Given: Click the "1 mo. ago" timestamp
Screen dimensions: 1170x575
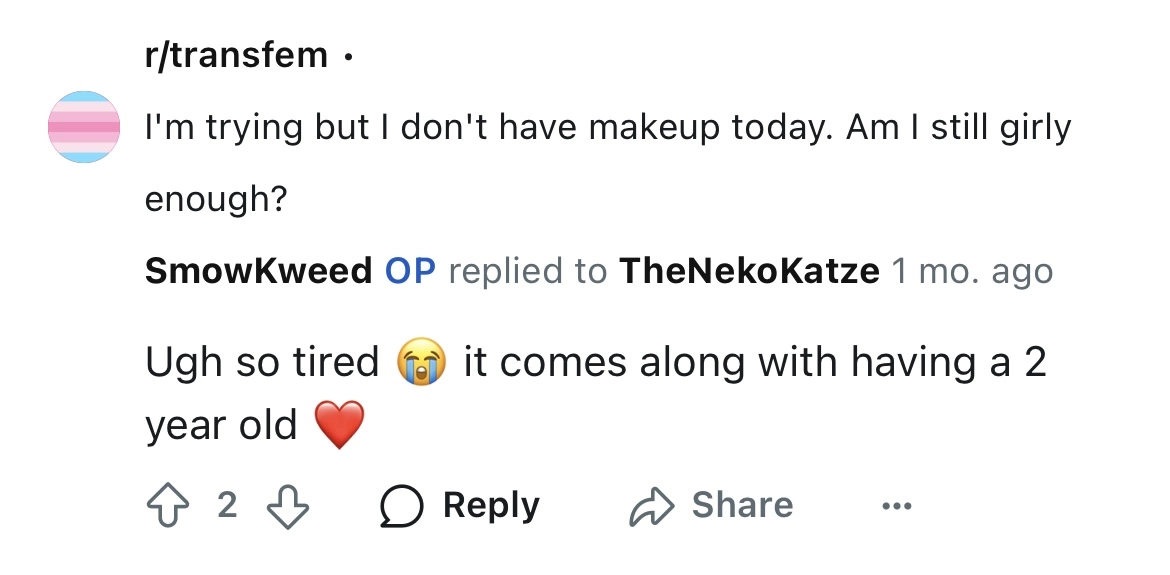Looking at the screenshot, I should [x=972, y=270].
